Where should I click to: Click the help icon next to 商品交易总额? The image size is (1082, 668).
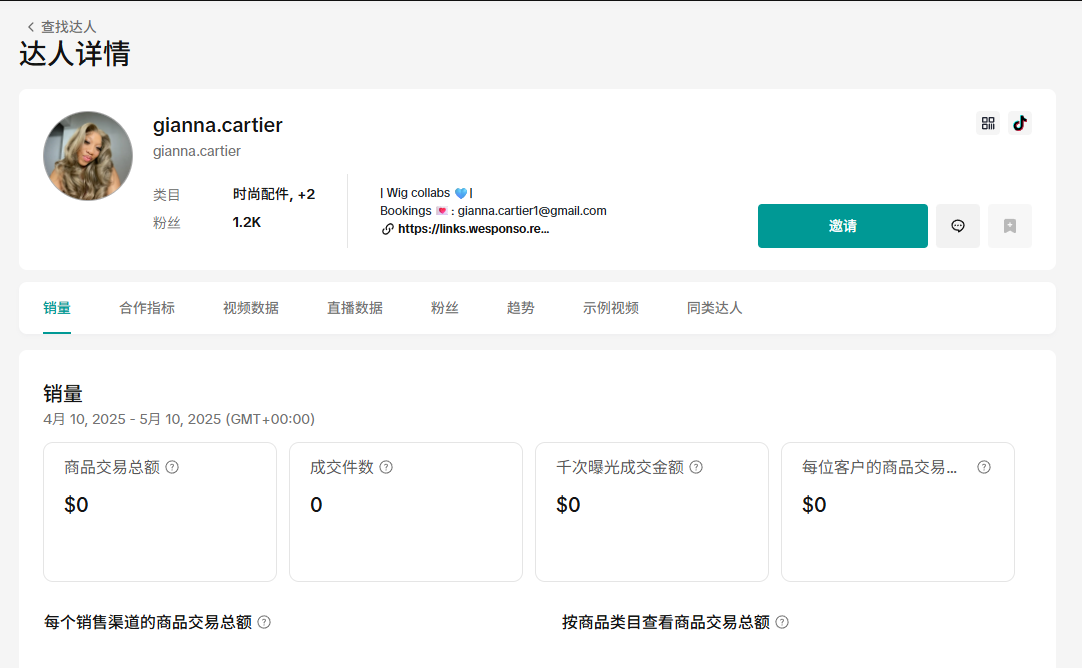click(172, 466)
